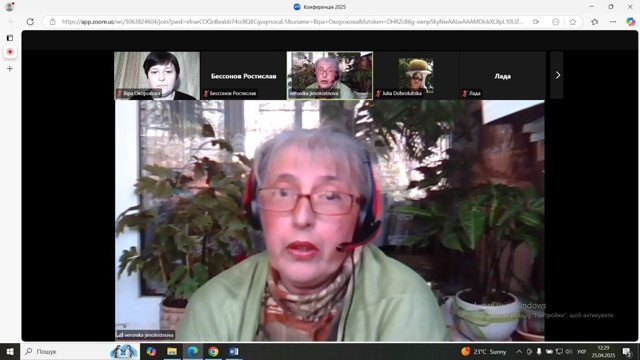Refresh the Zoom web page

[30, 22]
